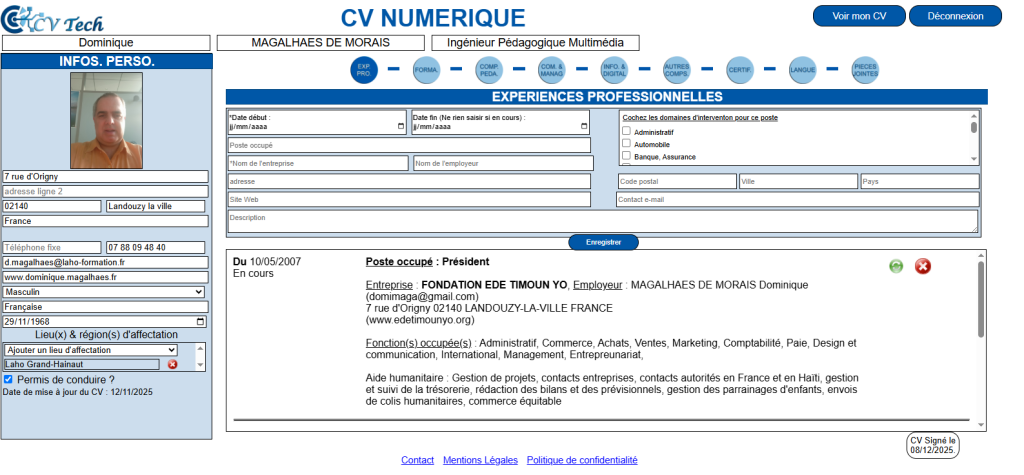Click the Code postal field in experience form
Image resolution: width=1024 pixels, height=475 pixels.
[x=677, y=182]
